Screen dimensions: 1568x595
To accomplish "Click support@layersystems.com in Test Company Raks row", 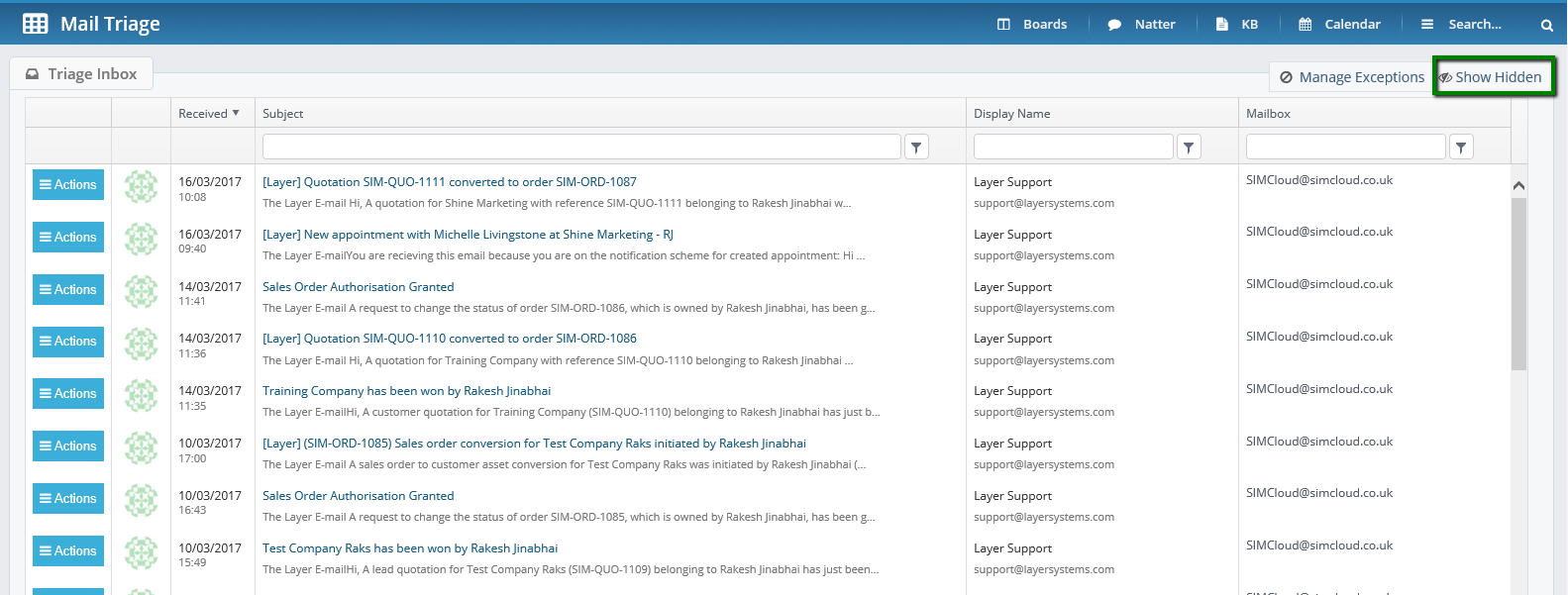I will [x=1044, y=569].
